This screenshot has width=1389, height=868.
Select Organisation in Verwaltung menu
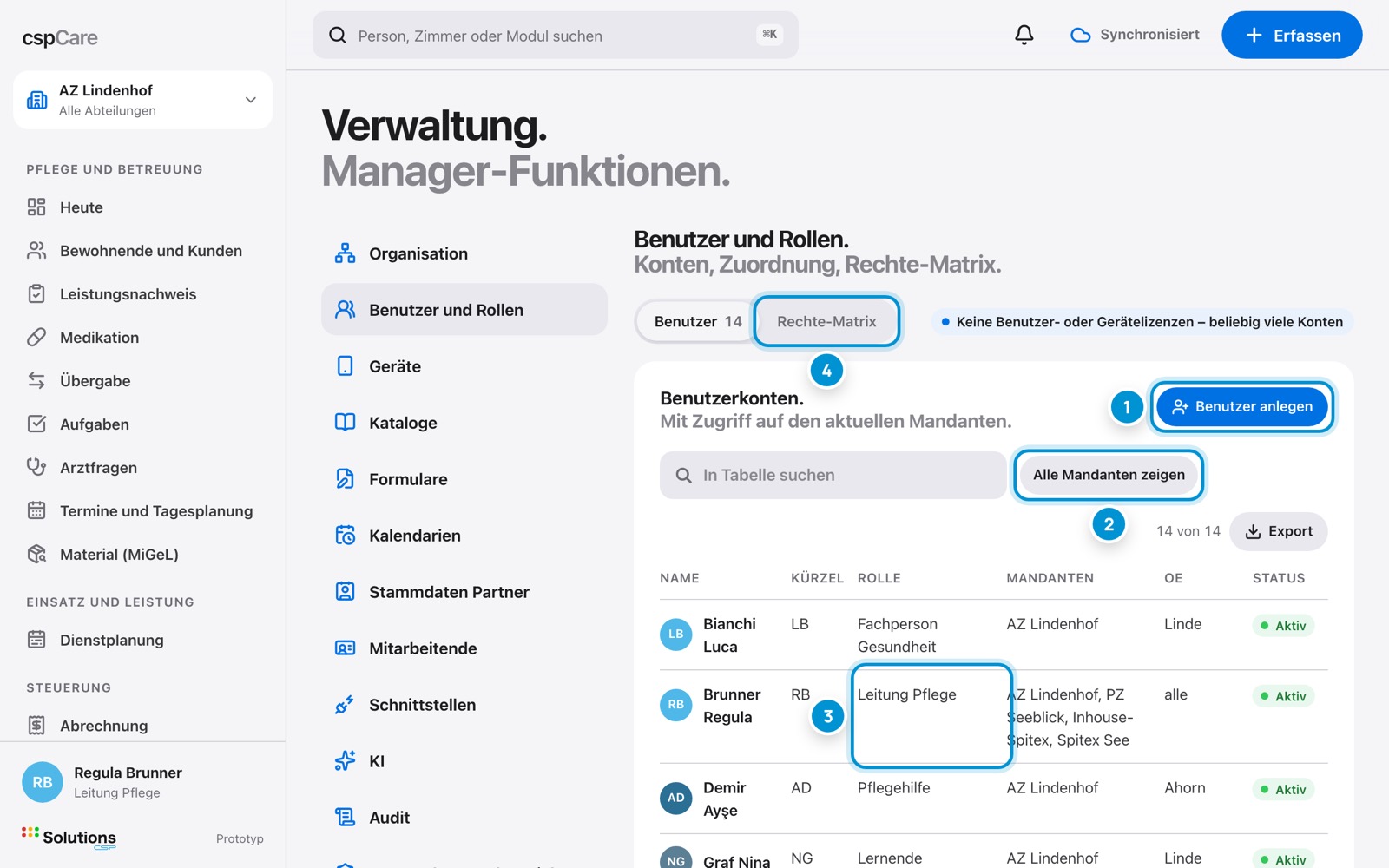[464, 253]
